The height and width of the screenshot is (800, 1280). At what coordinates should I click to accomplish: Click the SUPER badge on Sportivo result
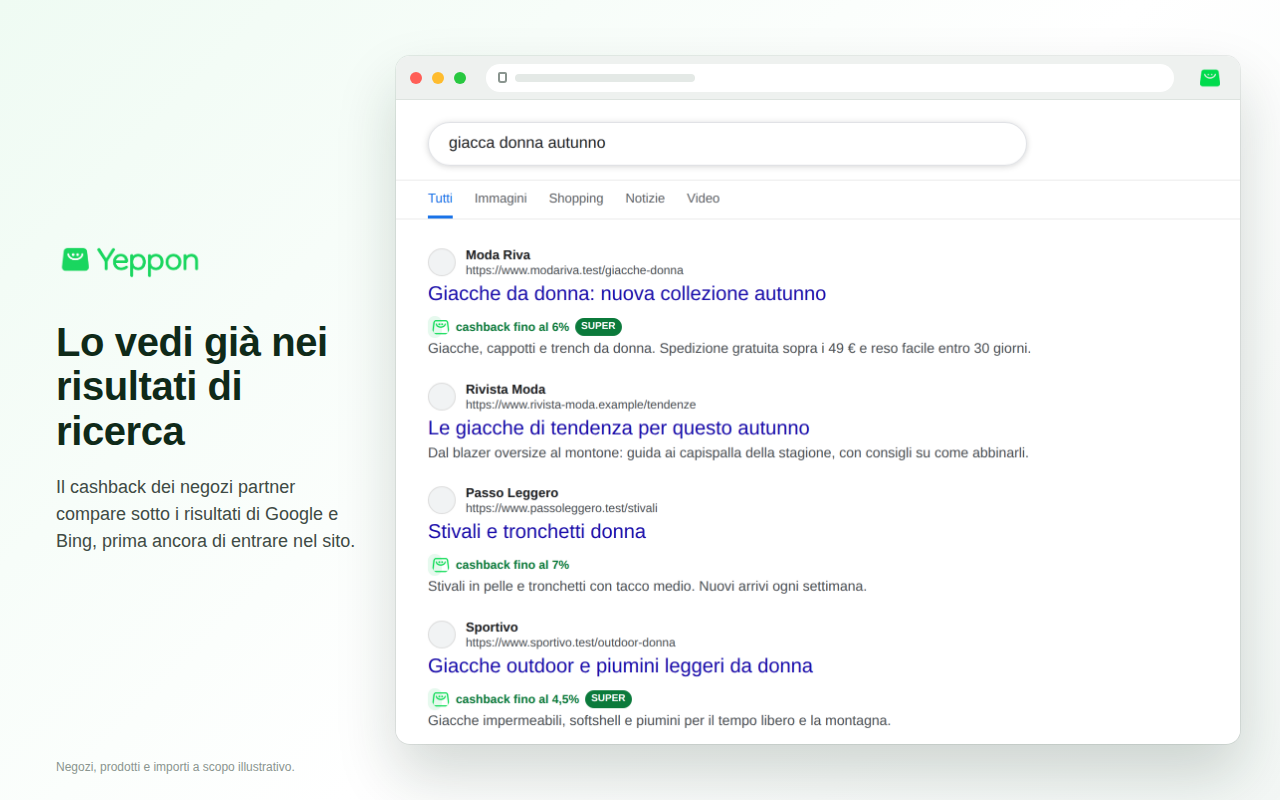(608, 699)
